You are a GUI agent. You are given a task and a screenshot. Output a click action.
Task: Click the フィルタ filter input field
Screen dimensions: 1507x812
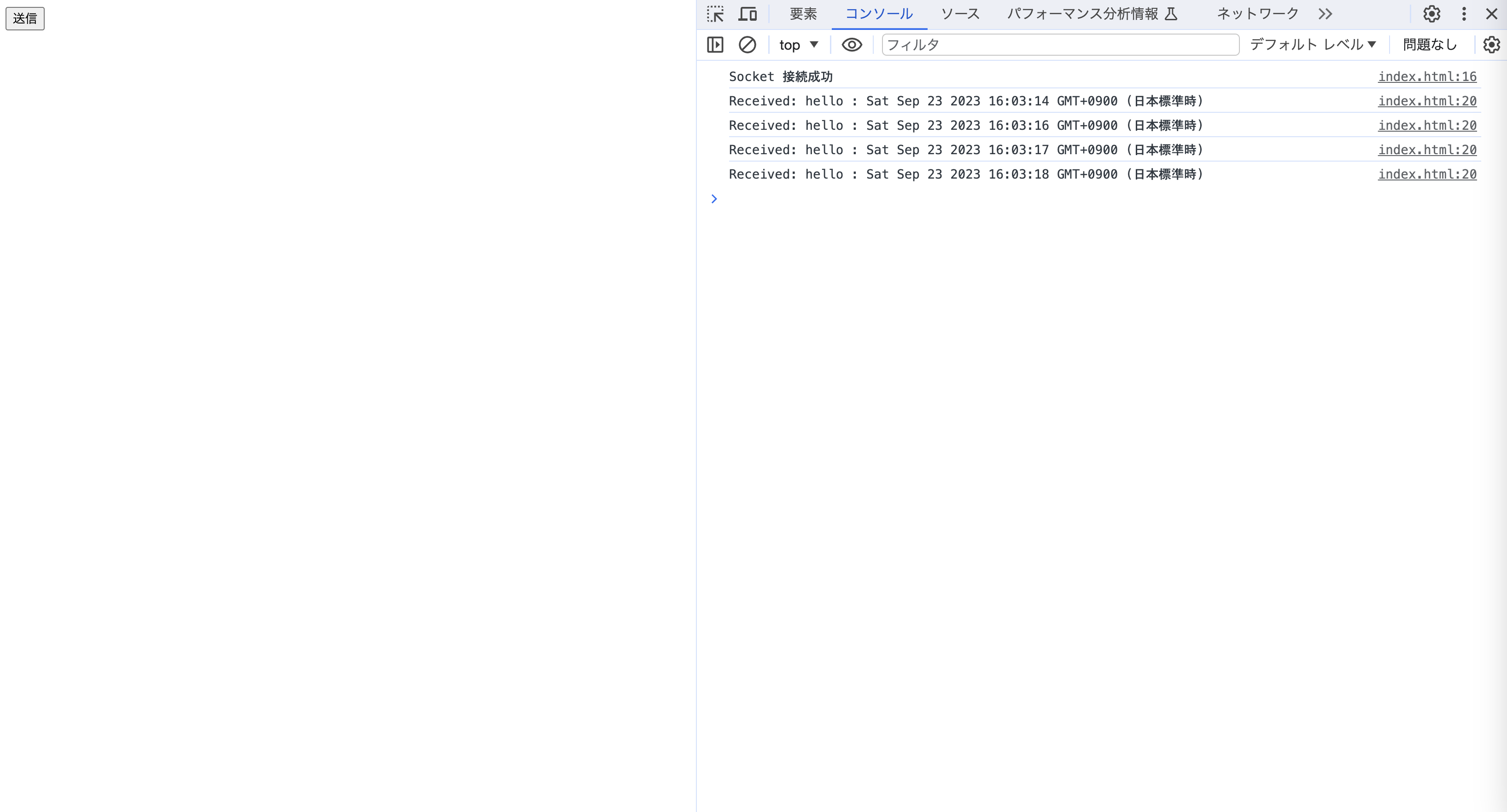click(1059, 45)
